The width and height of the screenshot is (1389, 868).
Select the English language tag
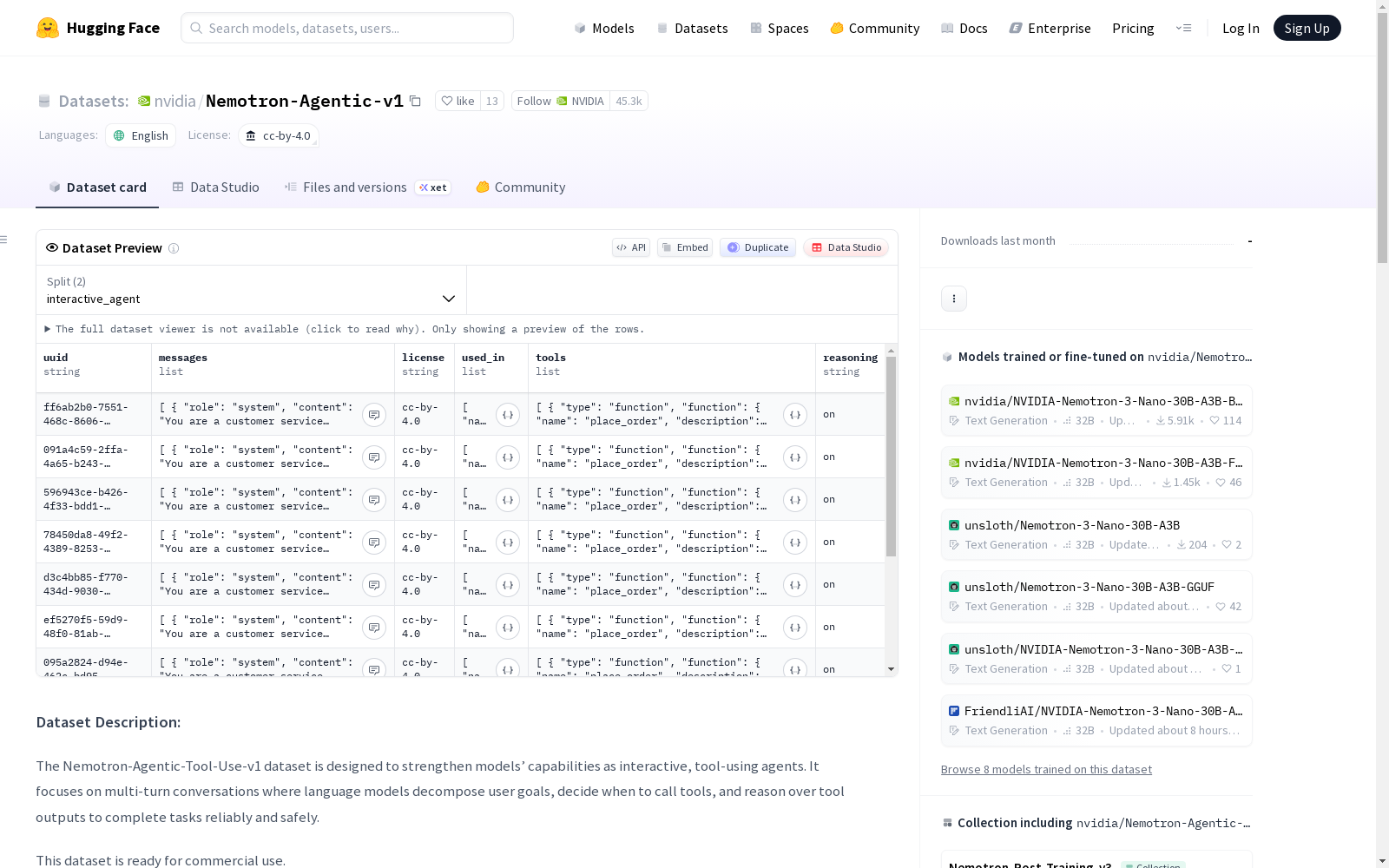141,135
